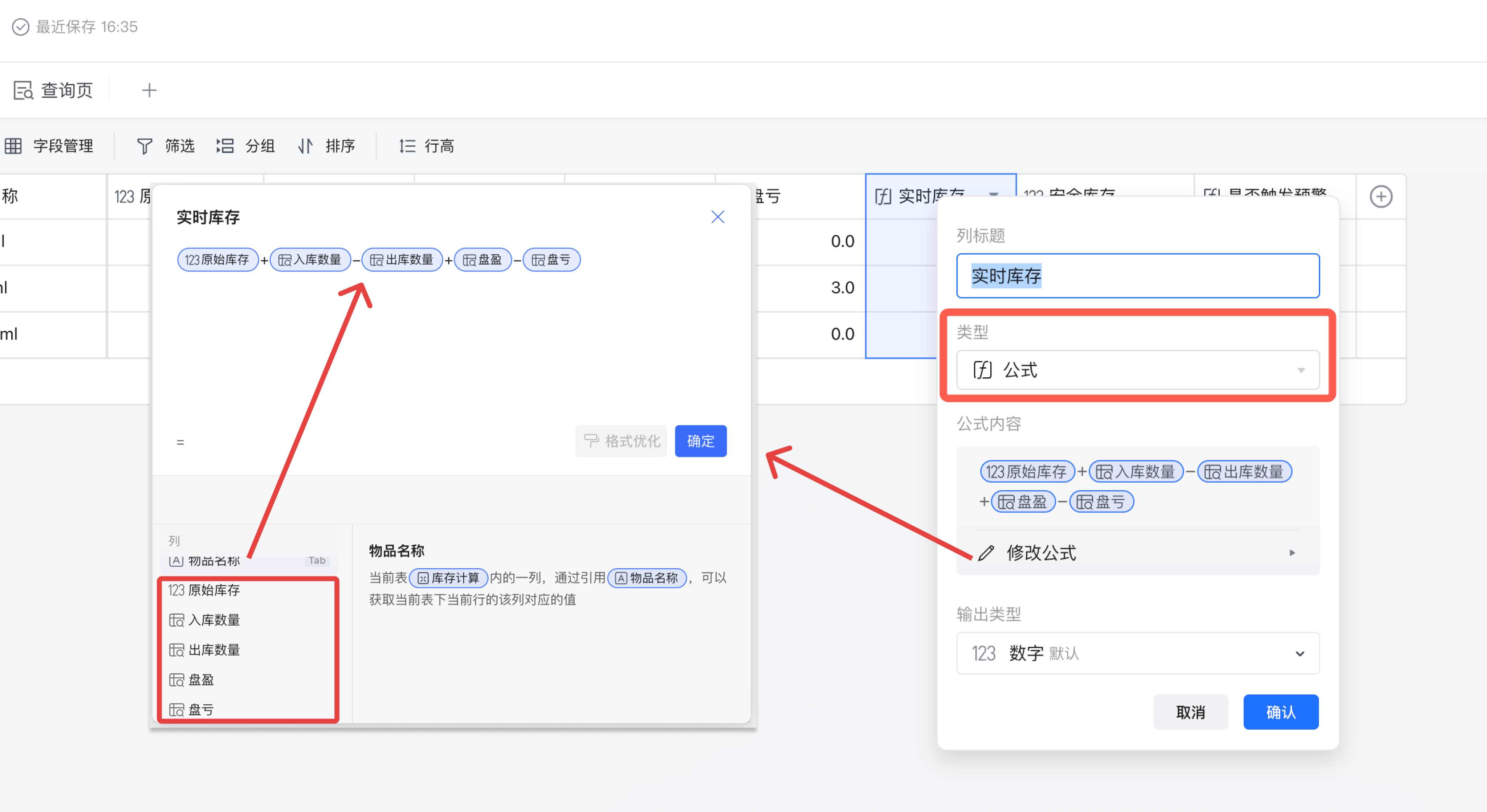Viewport: 1487px width, 812px height.
Task: Click the 筛选 filter icon
Action: 144,146
